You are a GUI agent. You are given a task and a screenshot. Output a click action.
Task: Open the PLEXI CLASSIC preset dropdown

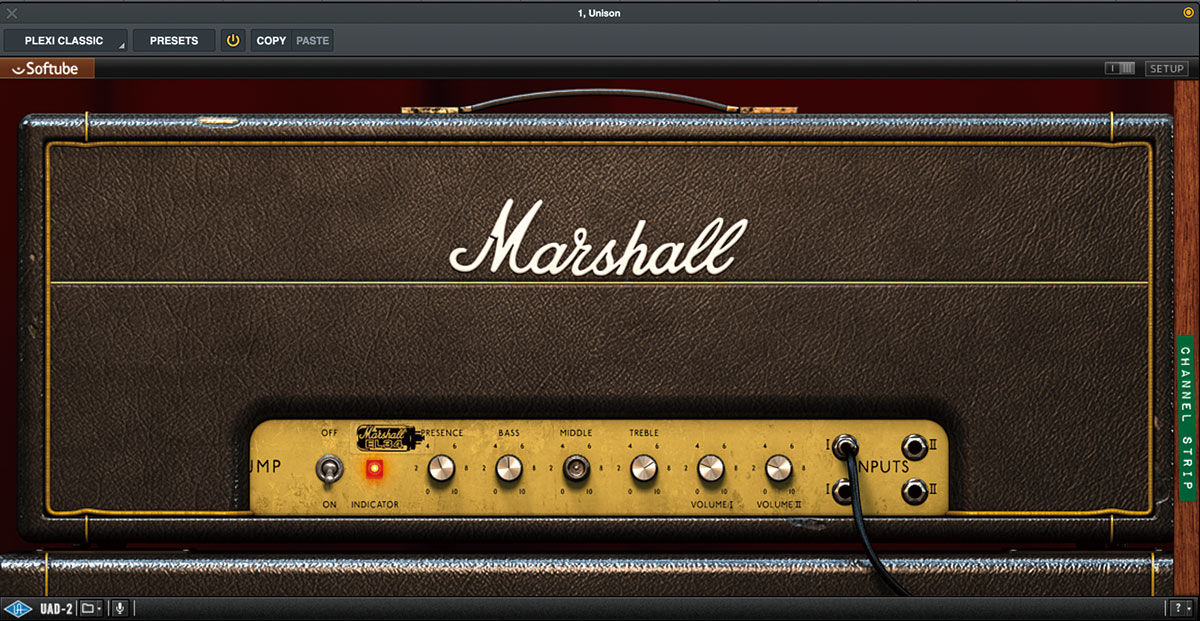click(x=66, y=41)
